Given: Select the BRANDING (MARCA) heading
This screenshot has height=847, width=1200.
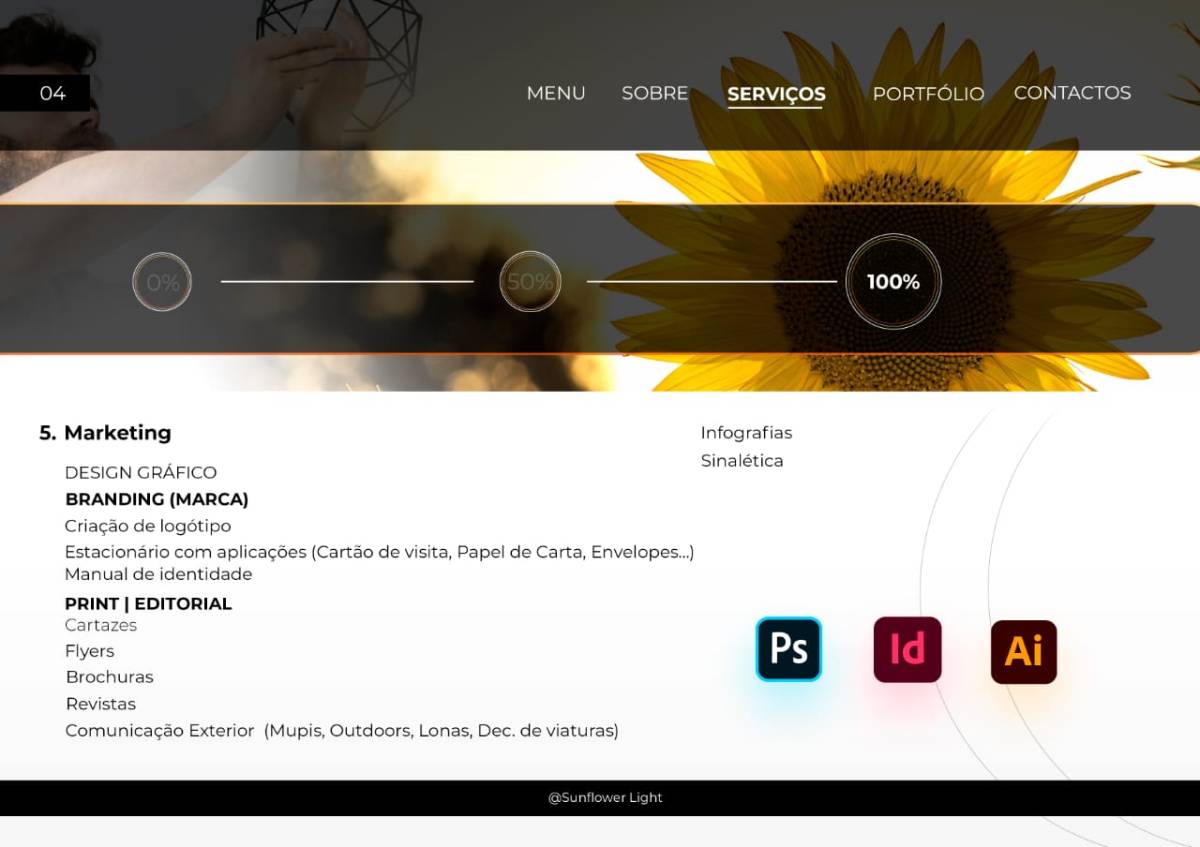Looking at the screenshot, I should click(x=157, y=499).
